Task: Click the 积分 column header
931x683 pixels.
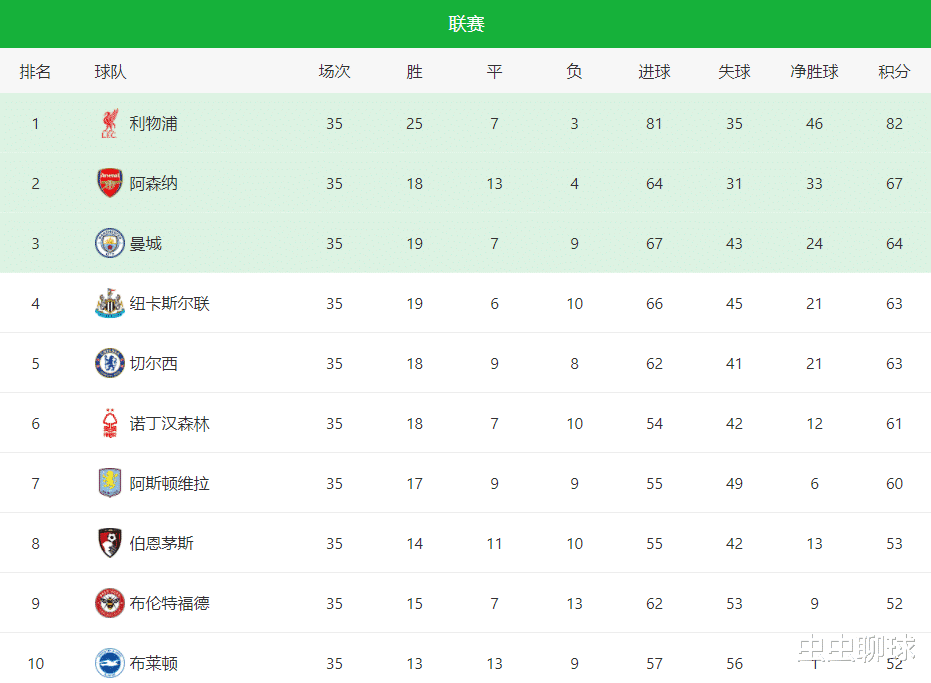Action: 894,72
